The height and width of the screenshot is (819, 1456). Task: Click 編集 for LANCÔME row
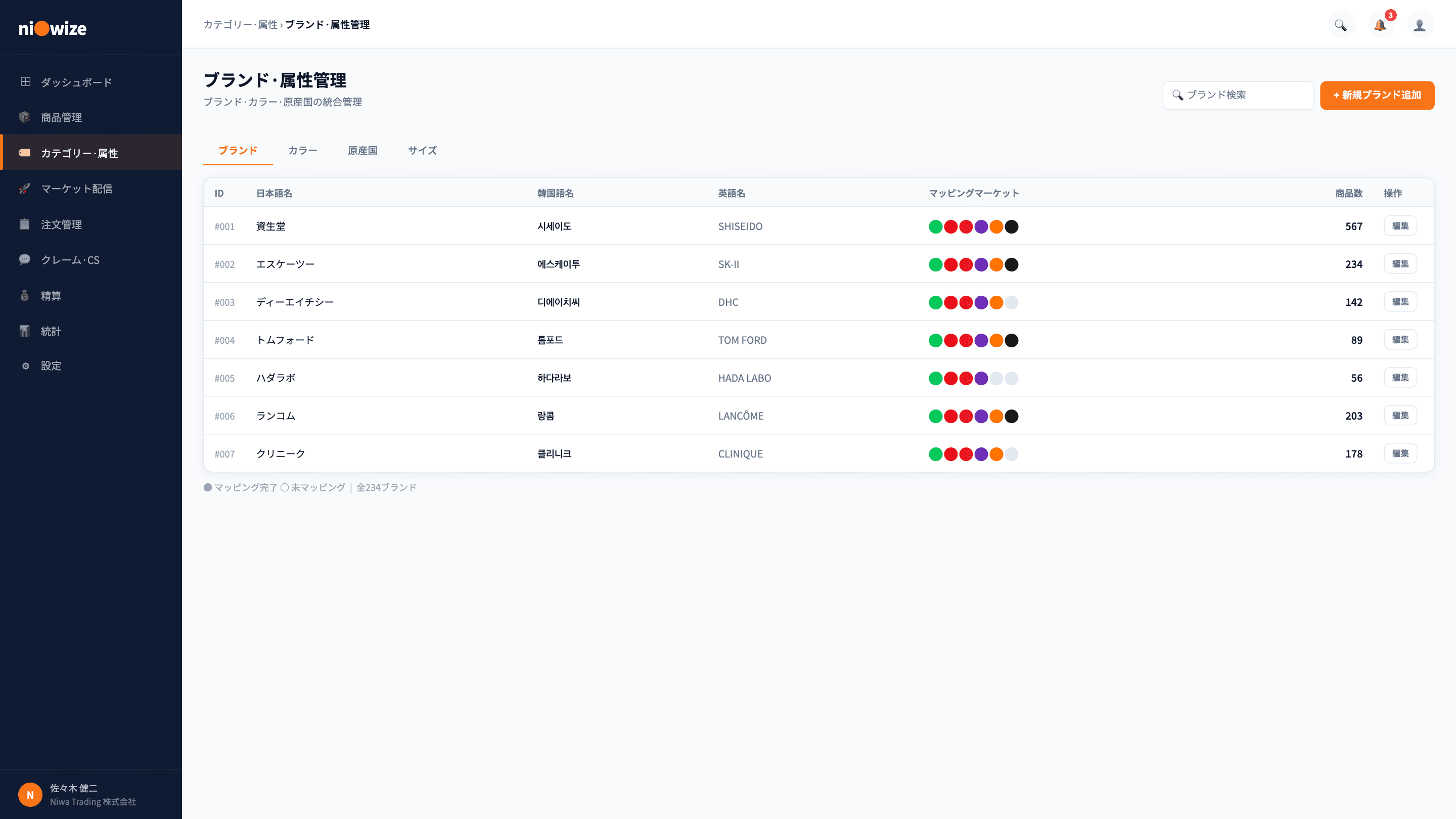(x=1400, y=415)
